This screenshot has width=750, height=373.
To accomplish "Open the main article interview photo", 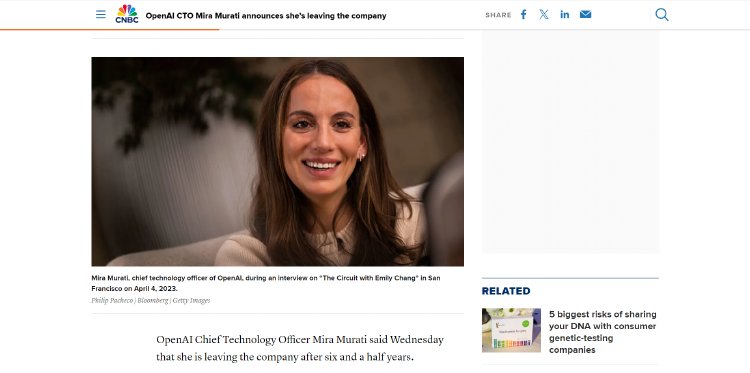I will pos(277,162).
